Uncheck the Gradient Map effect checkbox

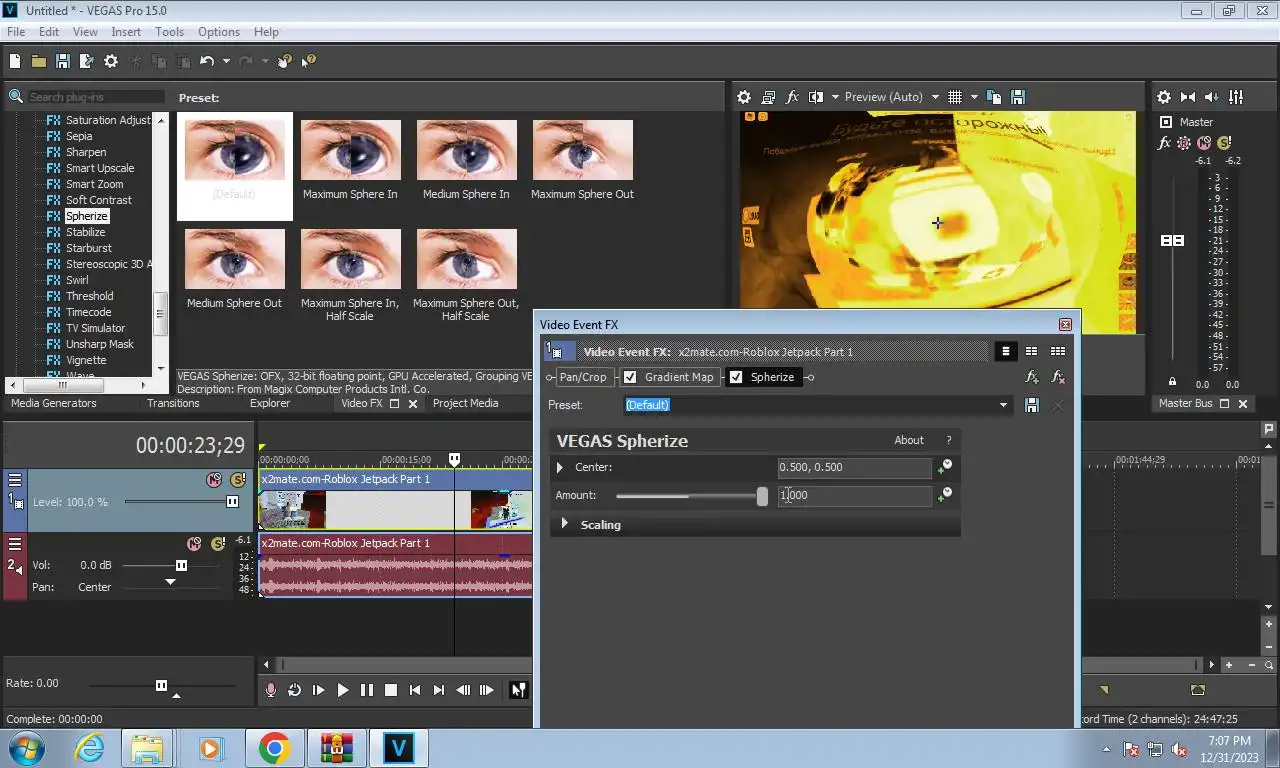coord(630,377)
